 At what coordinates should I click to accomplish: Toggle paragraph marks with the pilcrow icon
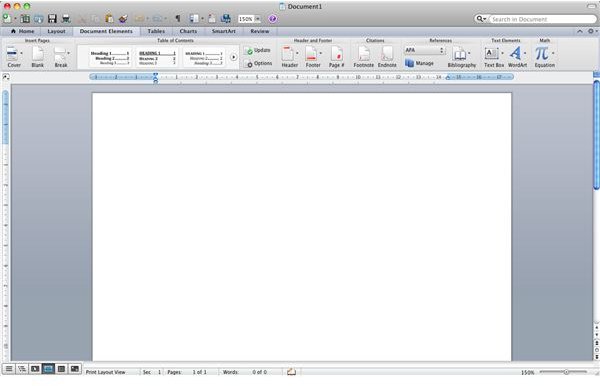click(178, 18)
